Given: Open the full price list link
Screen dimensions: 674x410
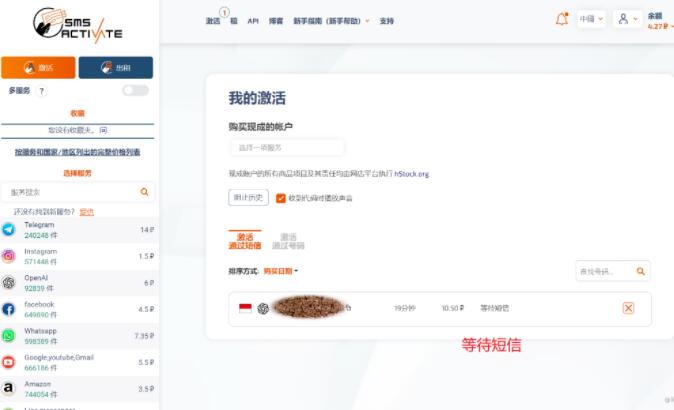Looking at the screenshot, I should [77, 152].
